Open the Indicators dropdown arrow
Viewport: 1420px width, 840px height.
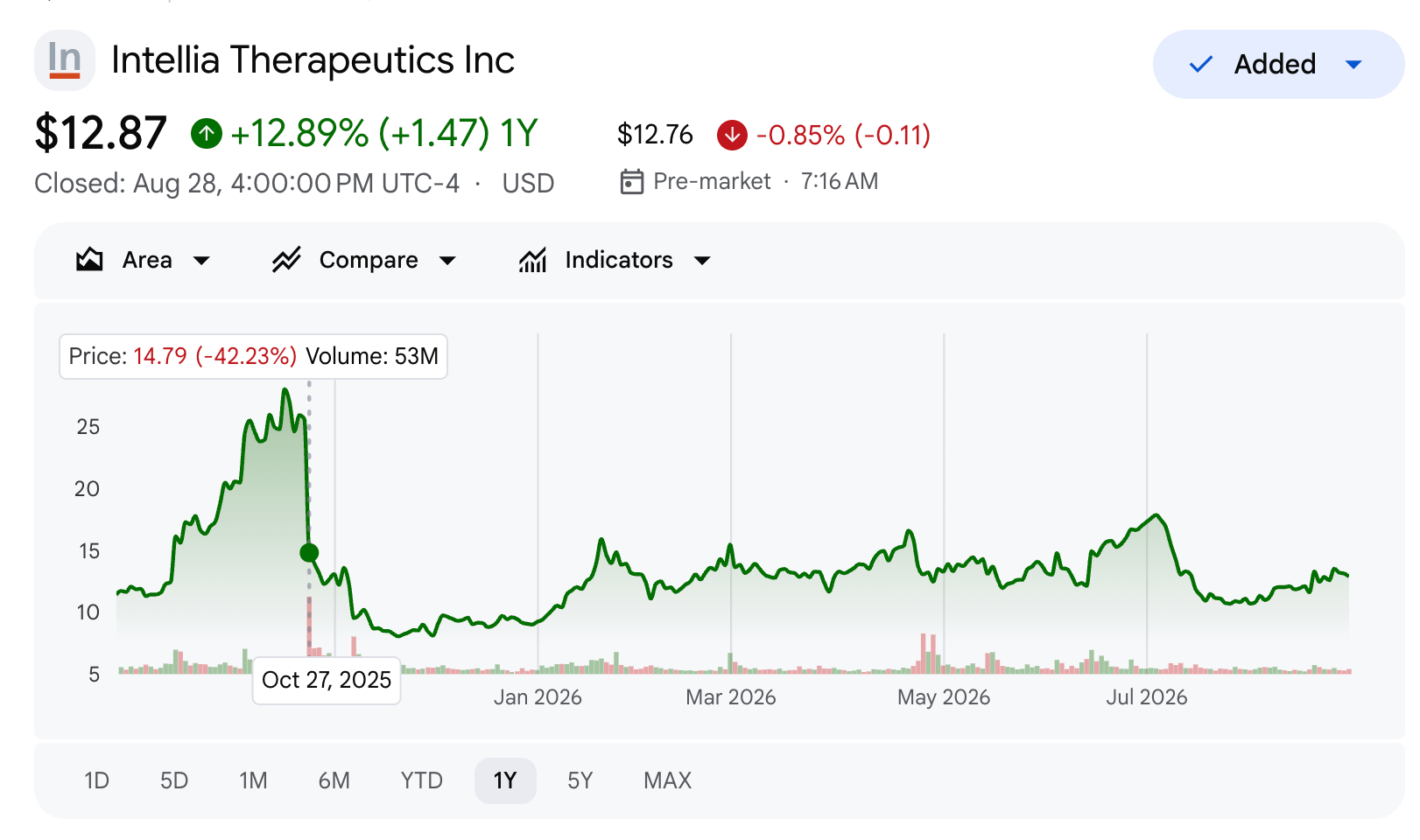[x=702, y=260]
